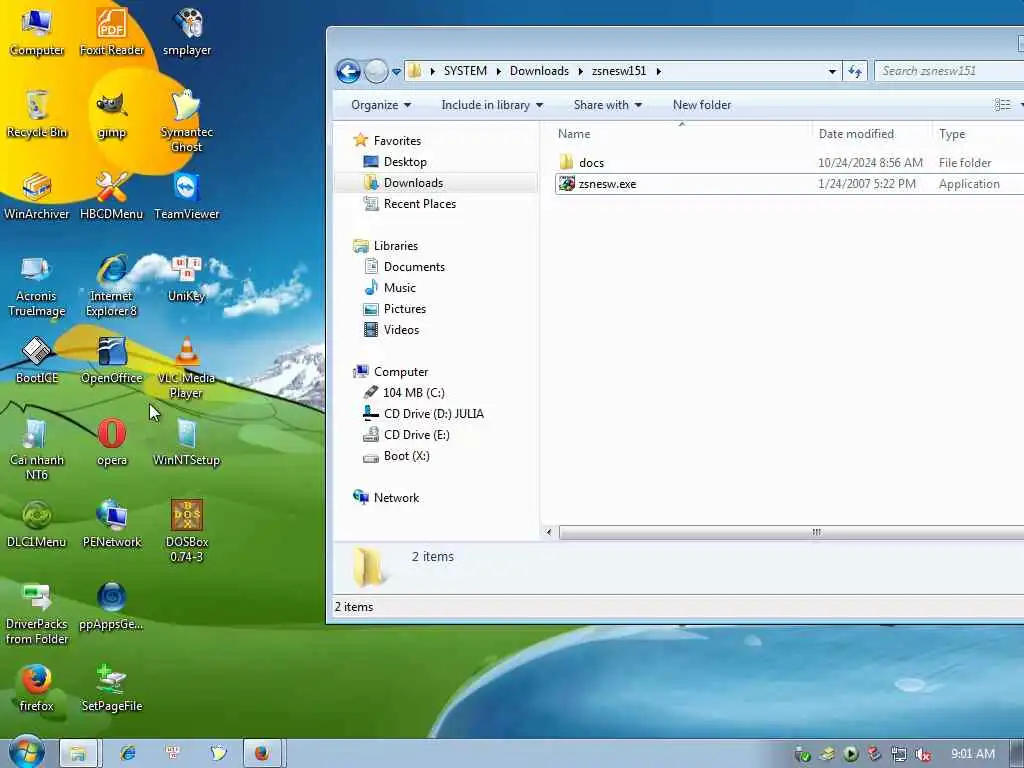Open the BootICE shortcut

tap(37, 360)
